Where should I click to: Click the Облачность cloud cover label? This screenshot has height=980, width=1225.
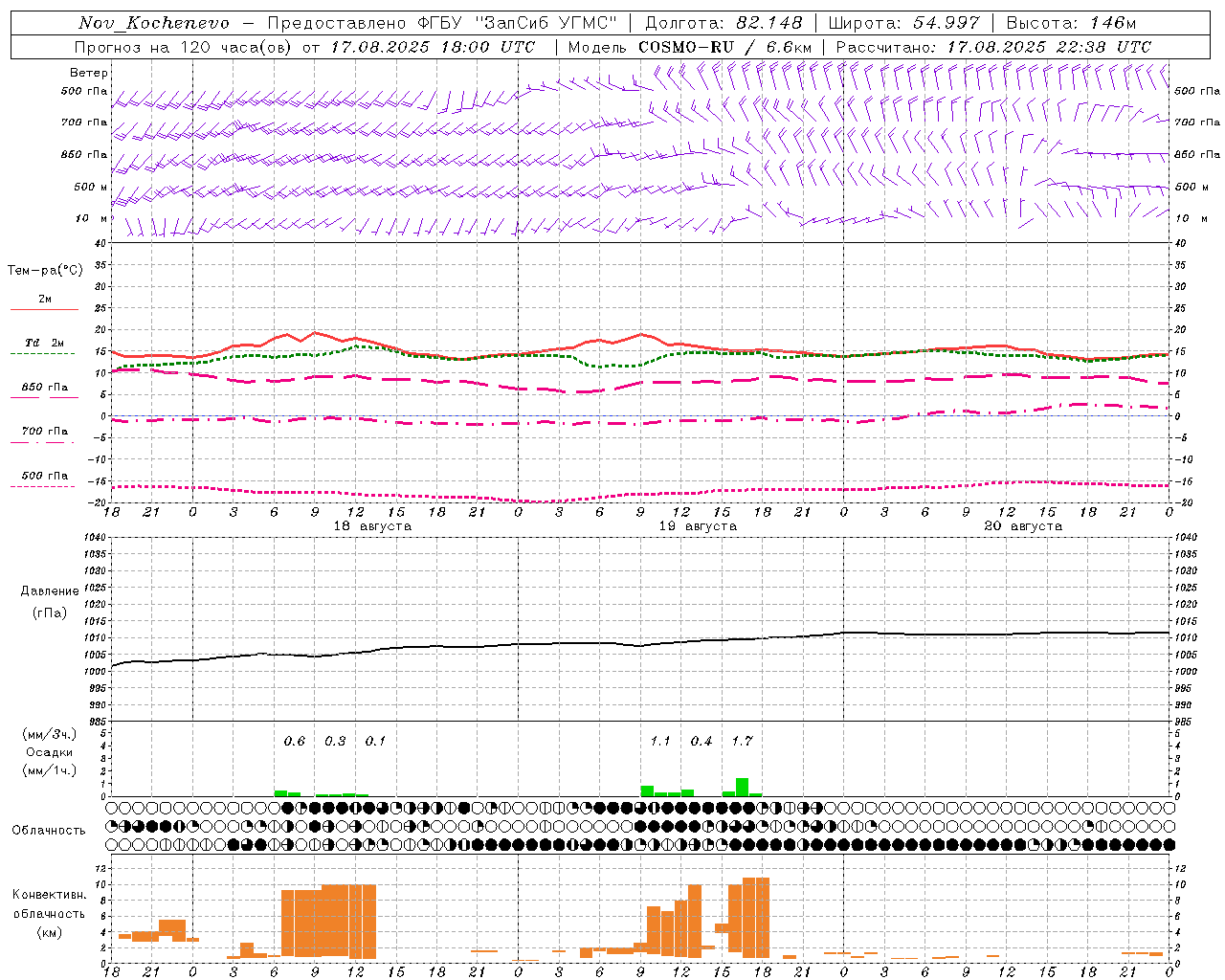point(49,830)
